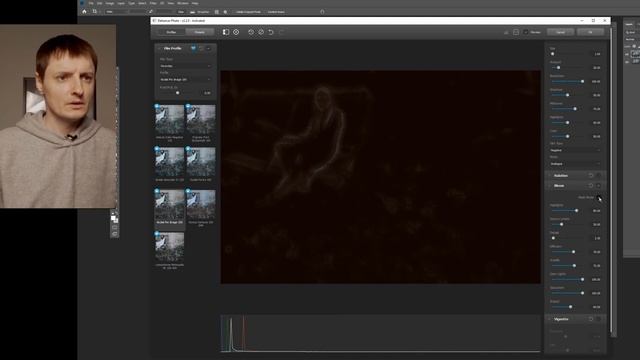640x360 pixels.
Task: Click the Bloom Impact value field
Action: [596, 307]
